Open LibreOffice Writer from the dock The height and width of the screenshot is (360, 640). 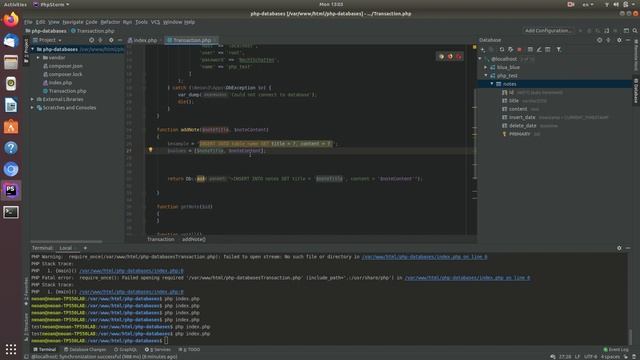tap(11, 105)
